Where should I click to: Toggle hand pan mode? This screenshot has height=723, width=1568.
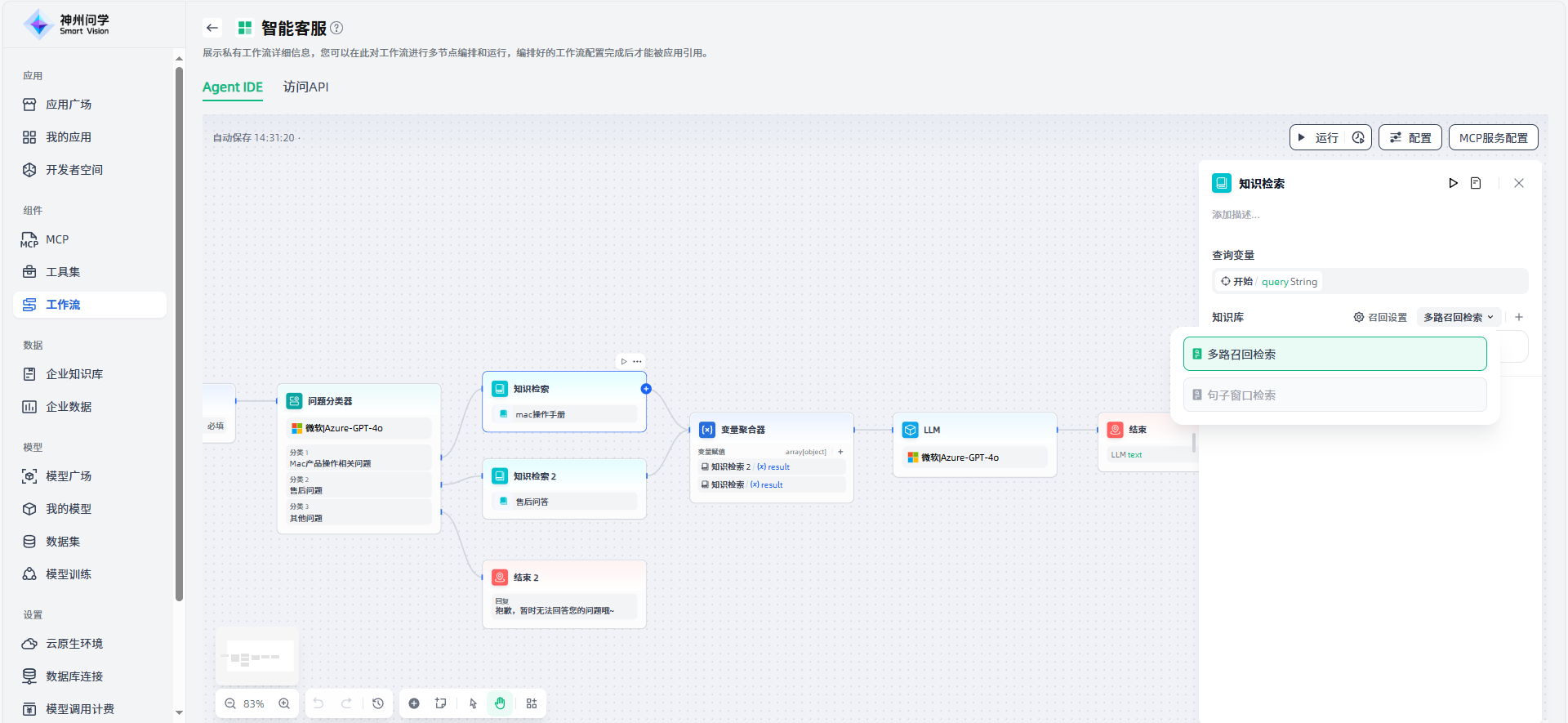coord(500,703)
